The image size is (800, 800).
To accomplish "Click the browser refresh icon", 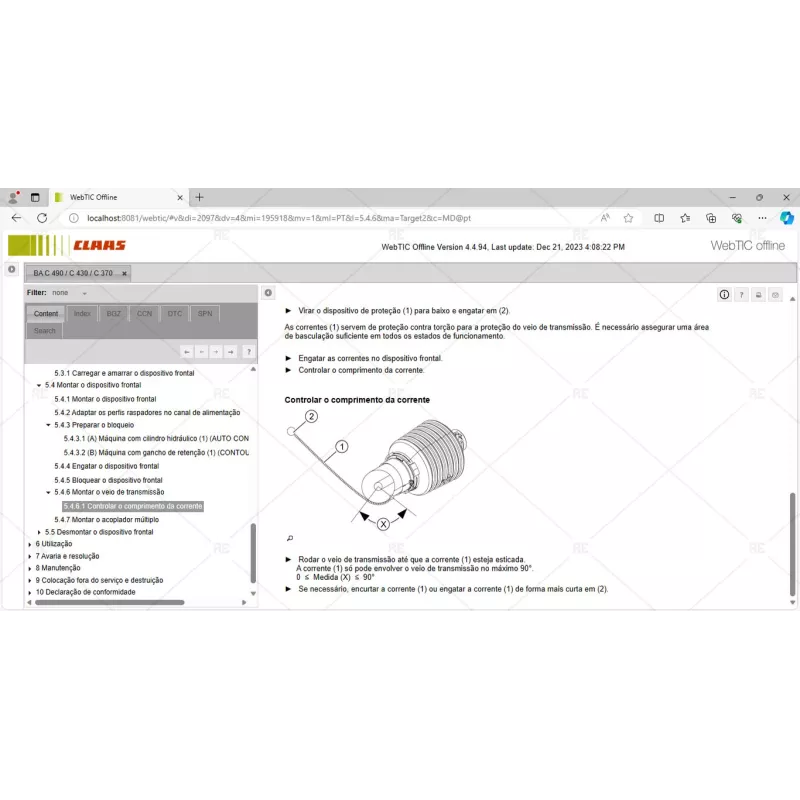I will 40,217.
